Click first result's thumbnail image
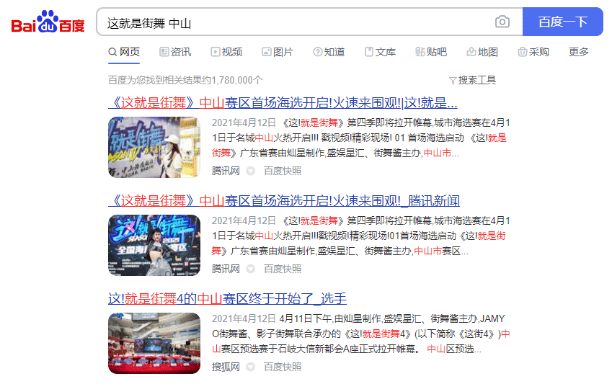 [154, 147]
